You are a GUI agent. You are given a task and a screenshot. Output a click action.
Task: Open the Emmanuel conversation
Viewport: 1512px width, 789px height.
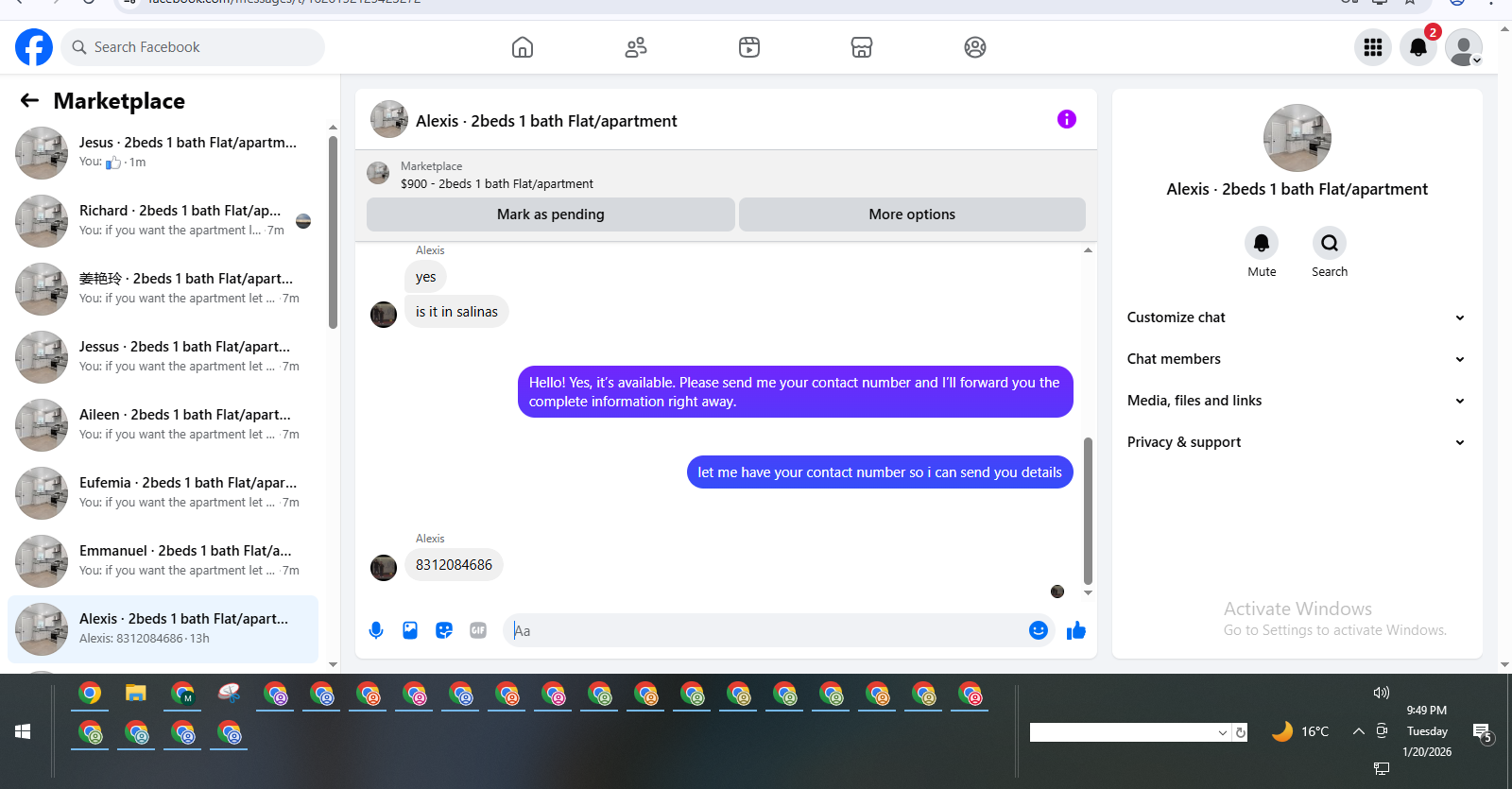[163, 561]
